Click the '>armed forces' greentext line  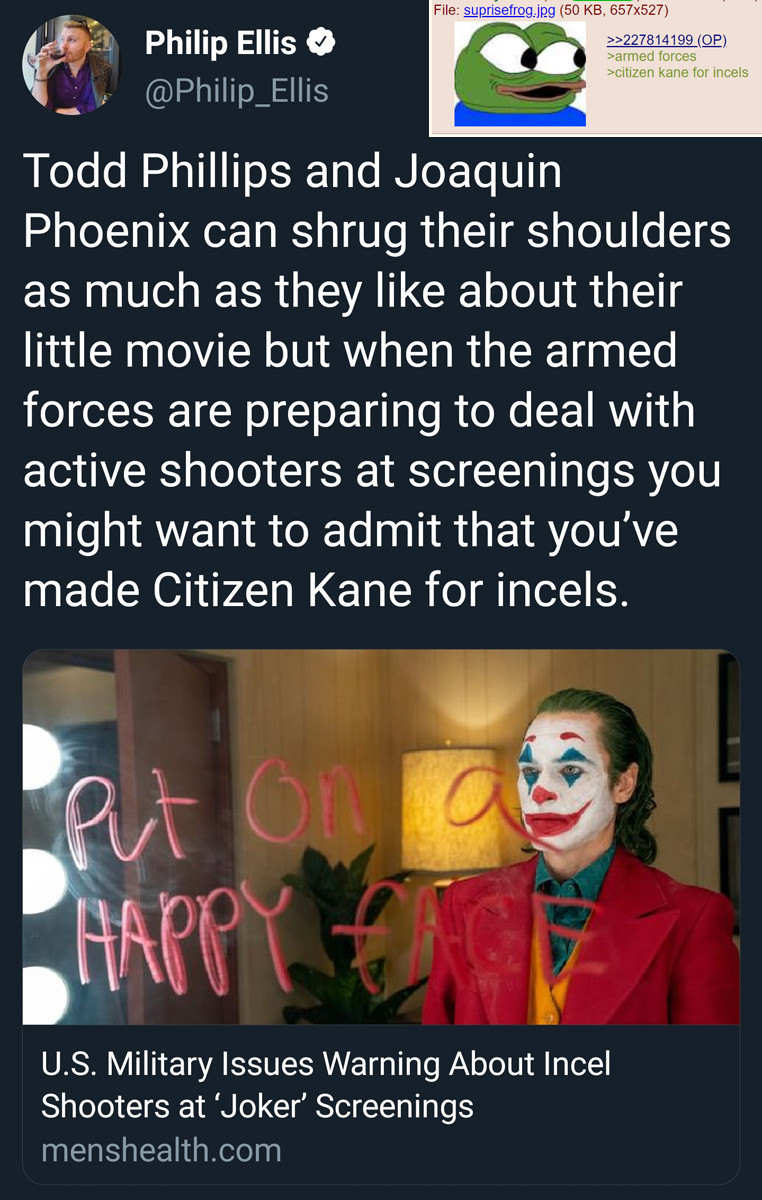(652, 56)
